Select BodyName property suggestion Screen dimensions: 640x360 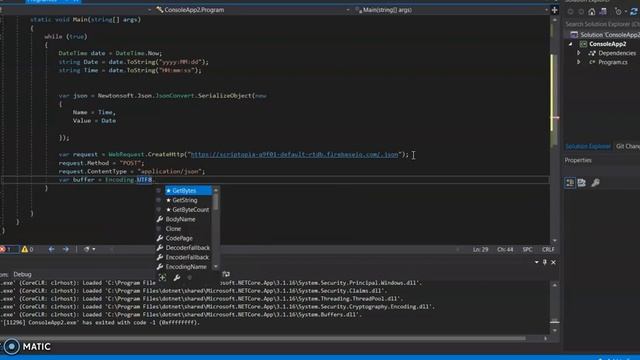180,219
